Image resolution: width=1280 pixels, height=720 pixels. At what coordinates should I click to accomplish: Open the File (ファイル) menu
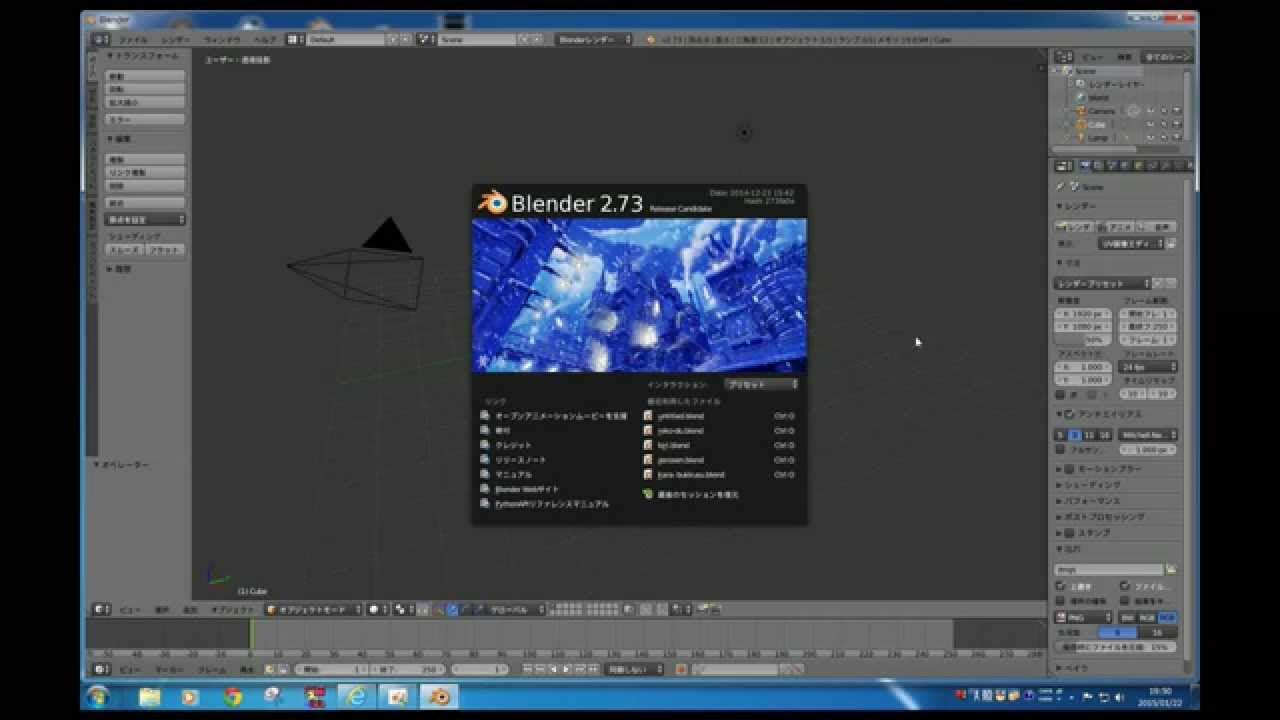click(133, 39)
